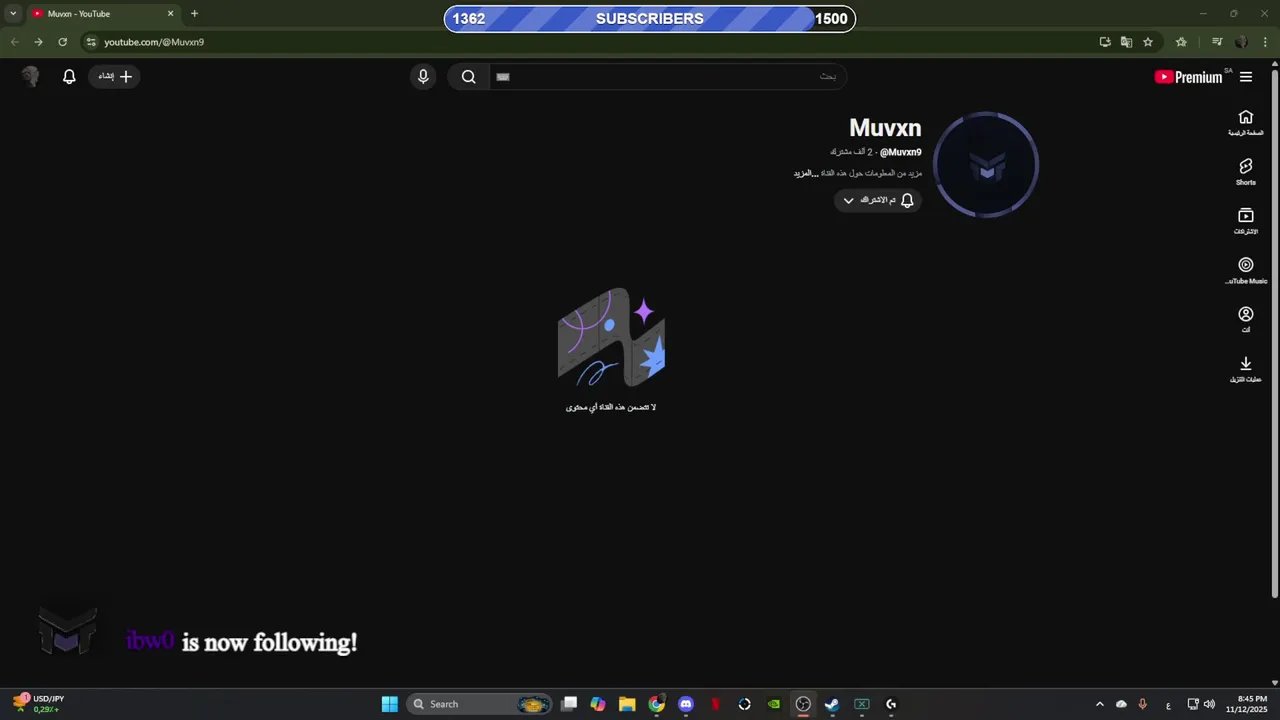Open the Google Translate page icon
This screenshot has height=720, width=1280.
1126,42
